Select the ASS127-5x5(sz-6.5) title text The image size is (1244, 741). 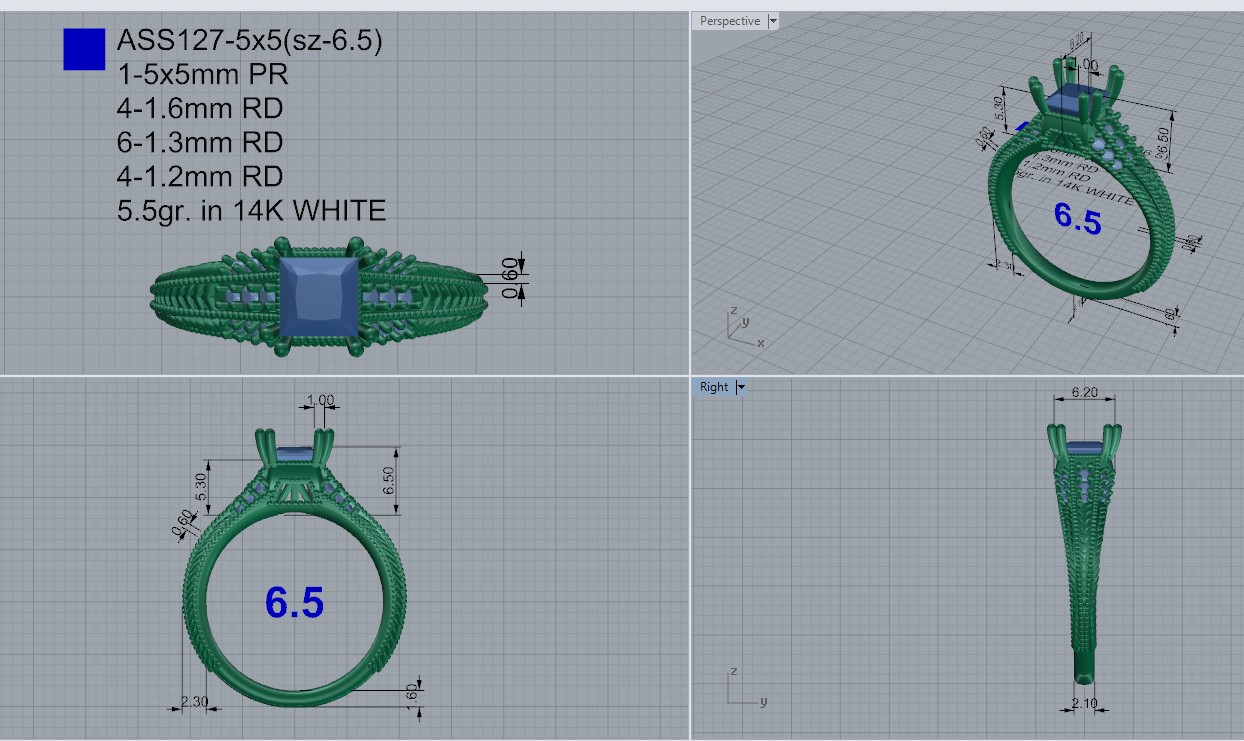pos(249,41)
